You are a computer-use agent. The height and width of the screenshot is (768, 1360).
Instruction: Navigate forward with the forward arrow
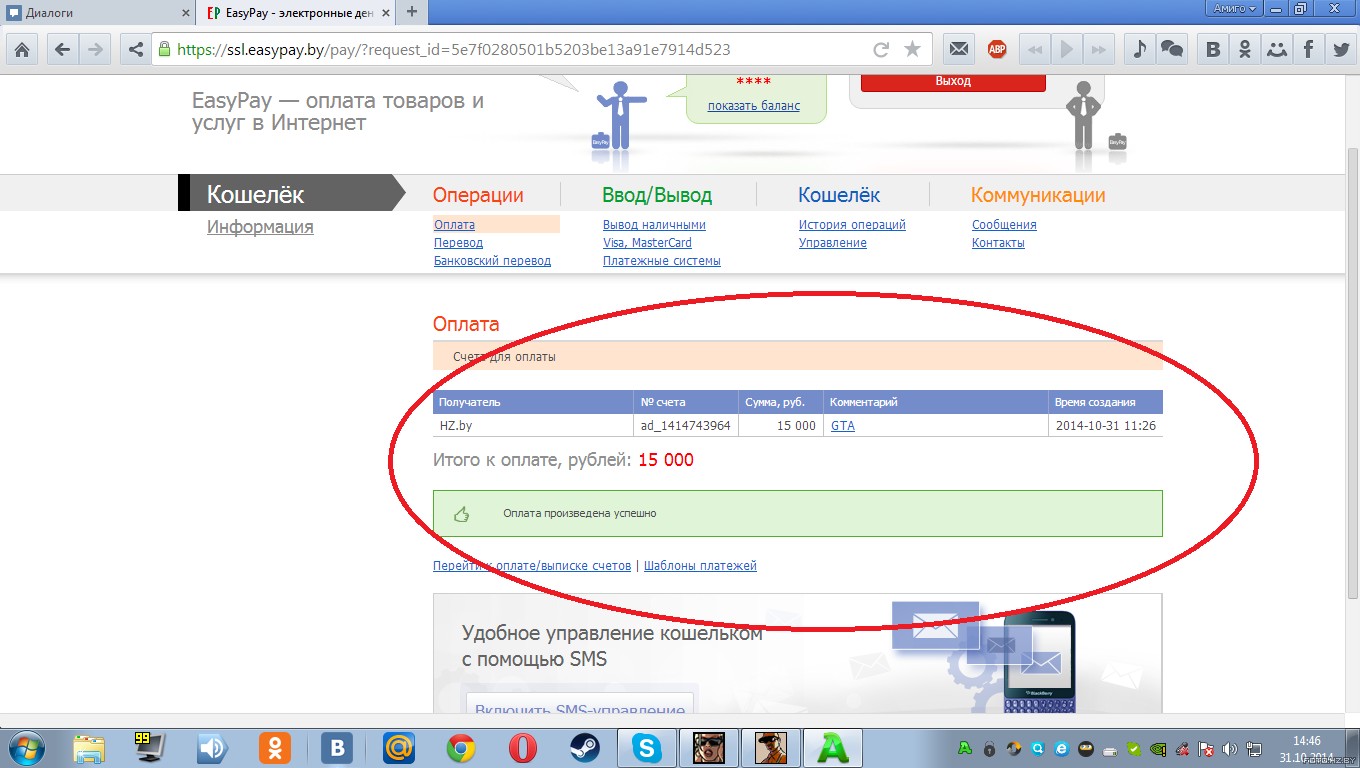(x=94, y=49)
